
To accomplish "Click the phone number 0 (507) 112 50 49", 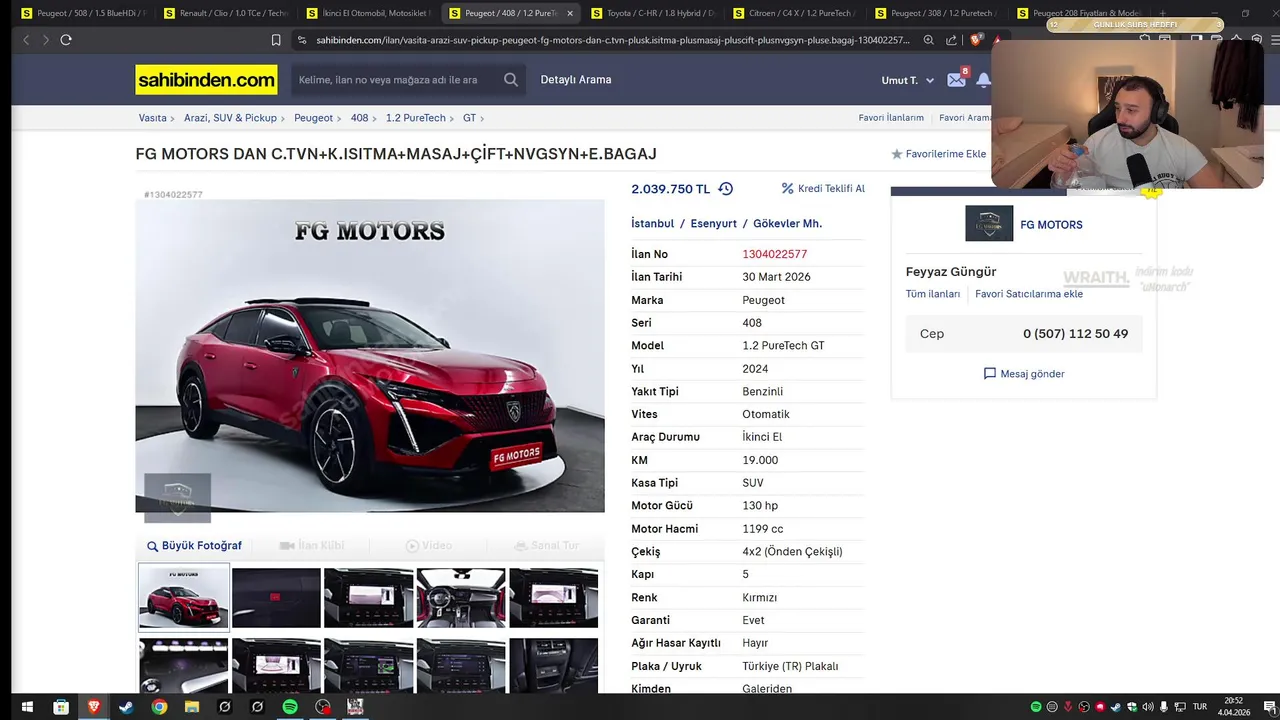I will (1075, 334).
